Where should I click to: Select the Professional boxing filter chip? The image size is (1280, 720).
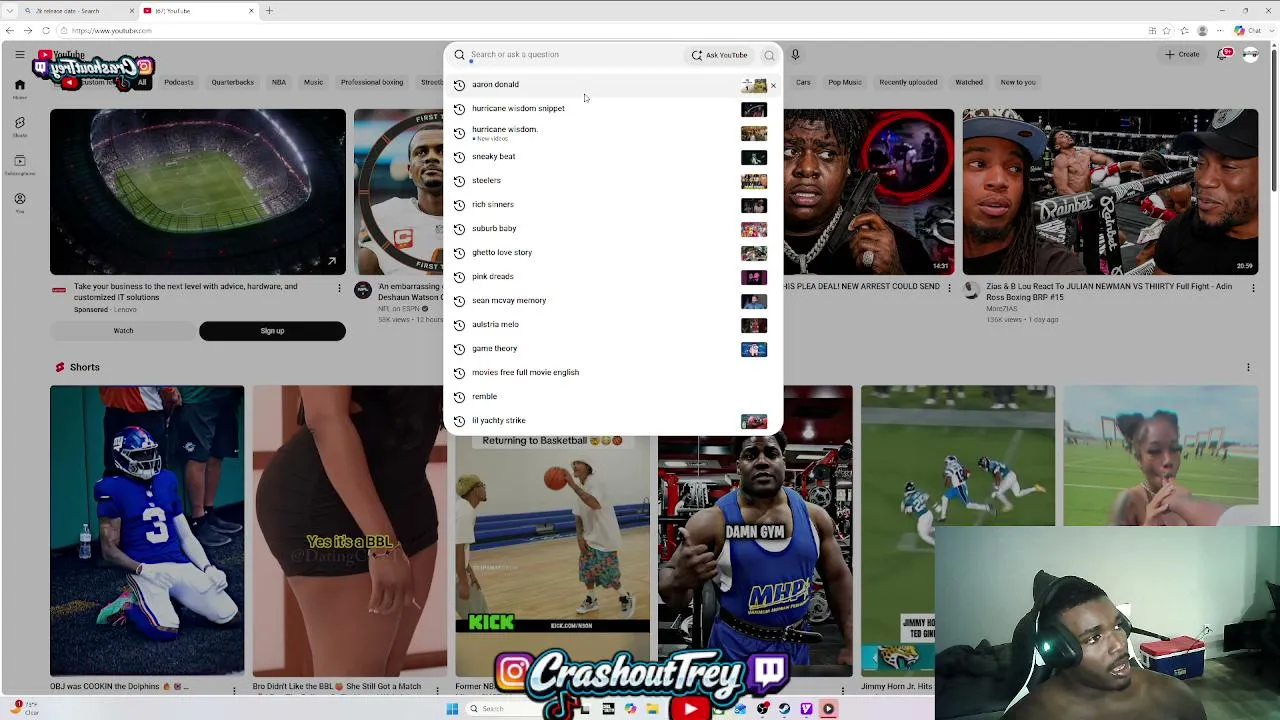pos(372,83)
